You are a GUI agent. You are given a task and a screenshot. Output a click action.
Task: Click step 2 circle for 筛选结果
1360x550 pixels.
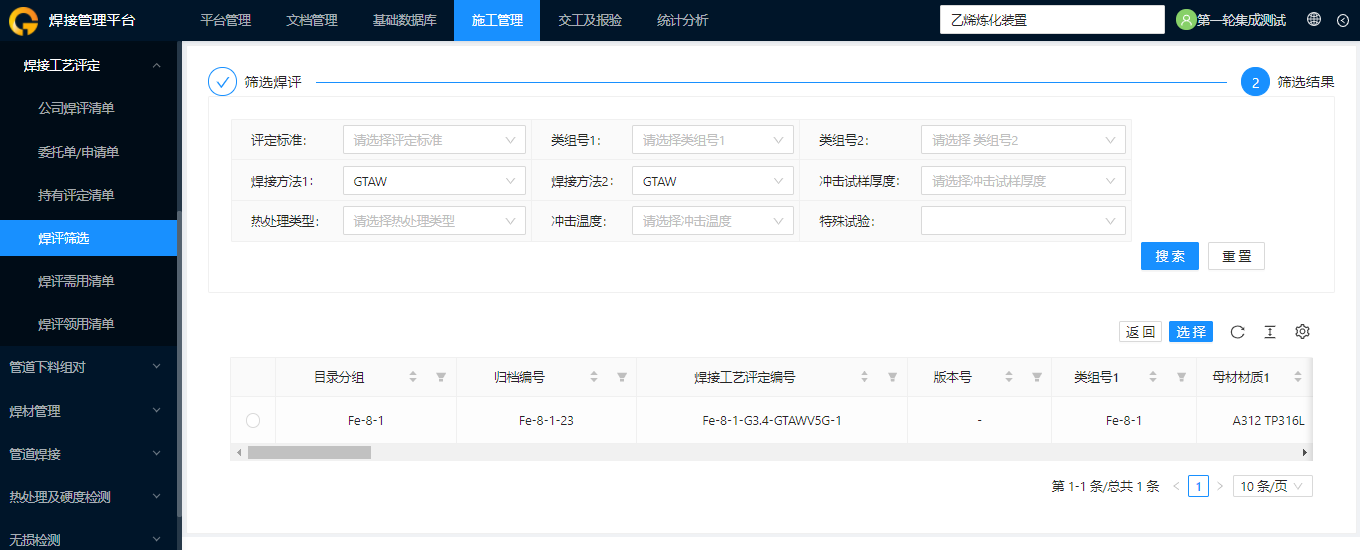tap(1256, 82)
